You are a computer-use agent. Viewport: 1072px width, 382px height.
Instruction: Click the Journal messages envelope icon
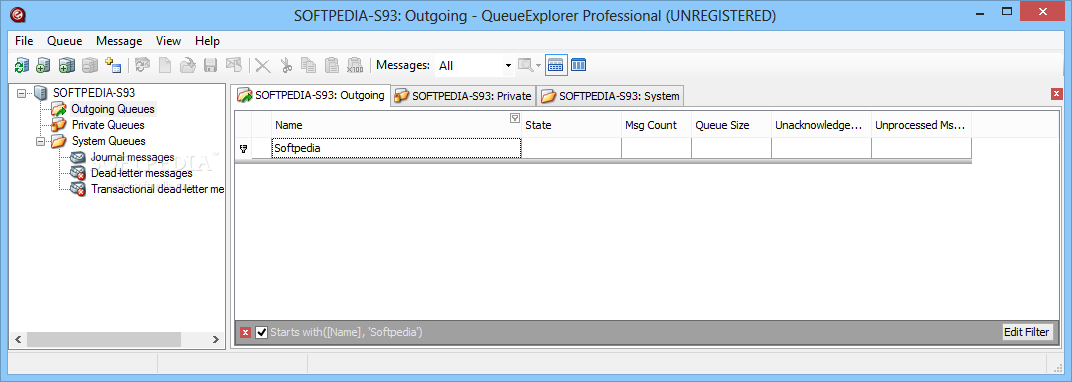click(x=78, y=158)
